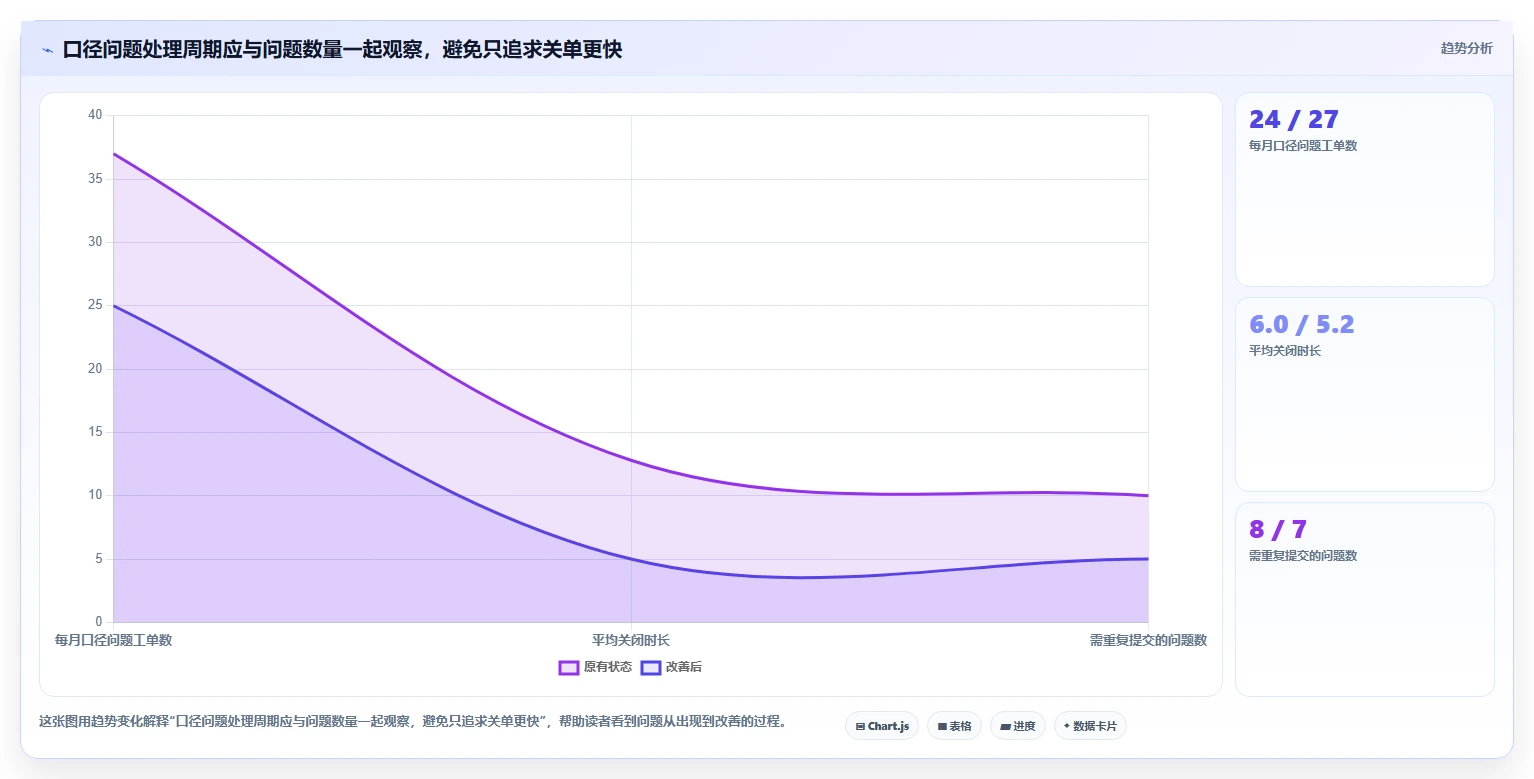Click the 需重复提交的问题数 x-axis label
Image resolution: width=1534 pixels, height=779 pixels.
click(1148, 640)
